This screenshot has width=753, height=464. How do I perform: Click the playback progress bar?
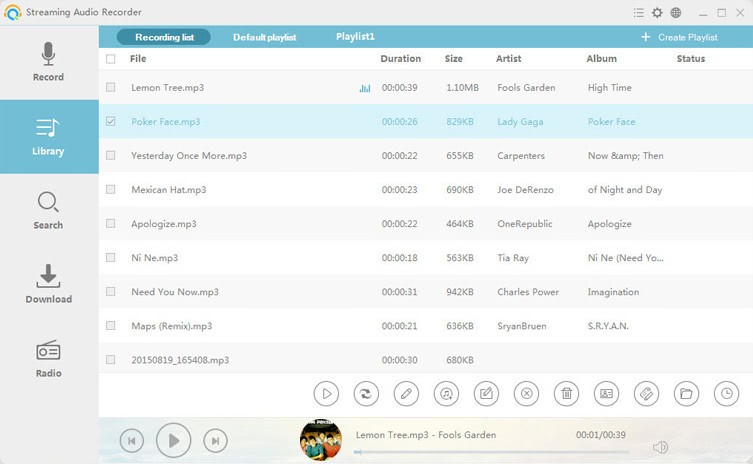490,452
